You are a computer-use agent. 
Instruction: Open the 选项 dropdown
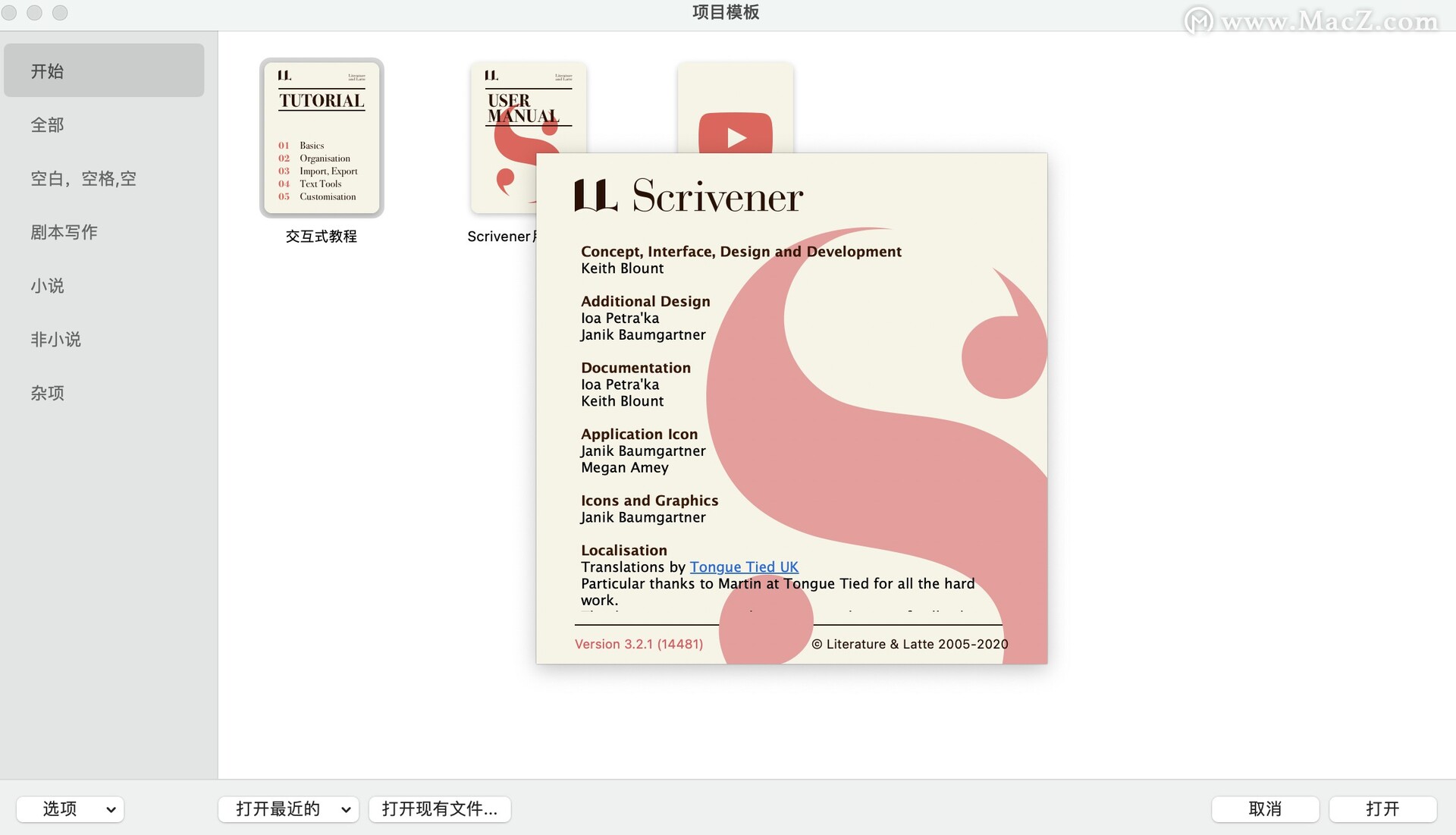[x=70, y=809]
